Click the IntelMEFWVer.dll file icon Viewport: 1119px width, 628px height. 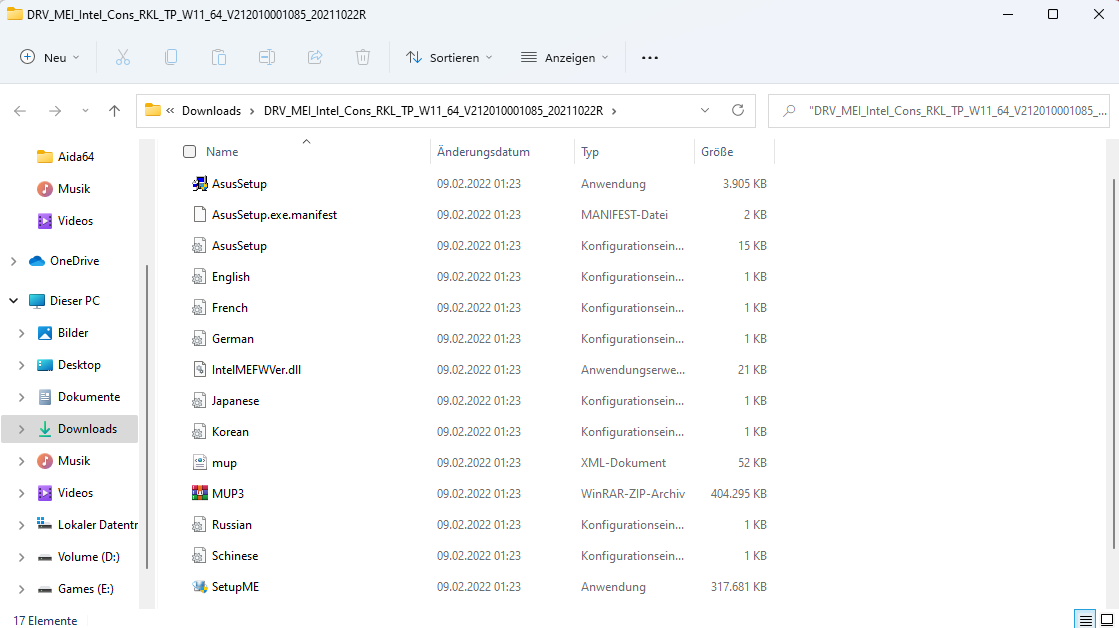(x=200, y=370)
